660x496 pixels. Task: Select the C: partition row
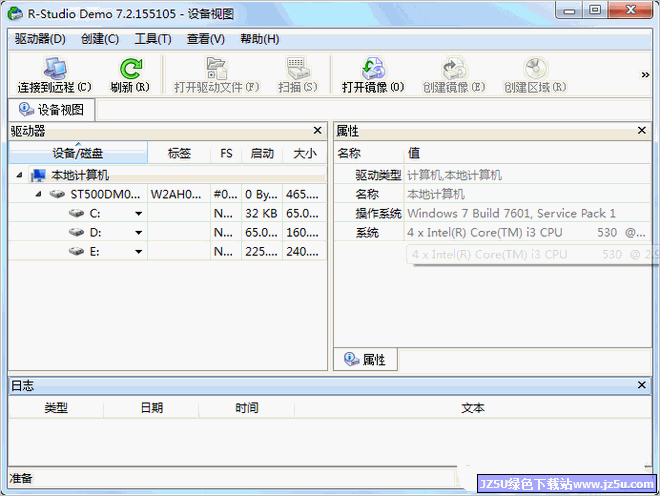click(x=168, y=213)
